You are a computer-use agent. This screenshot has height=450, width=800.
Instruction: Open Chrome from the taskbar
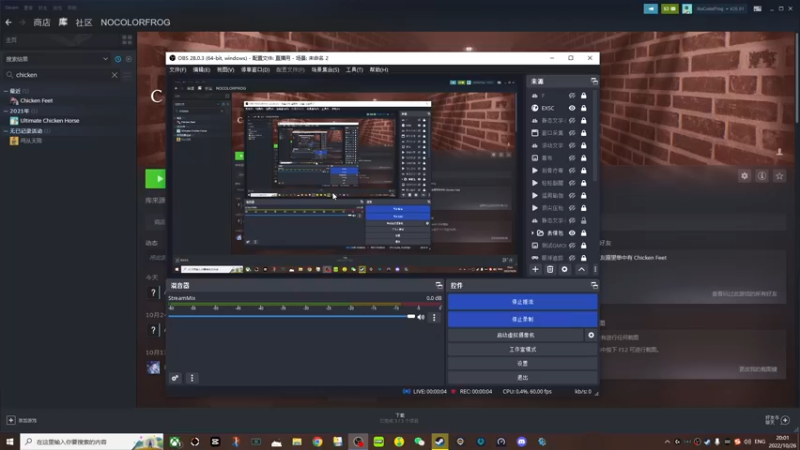click(317, 441)
